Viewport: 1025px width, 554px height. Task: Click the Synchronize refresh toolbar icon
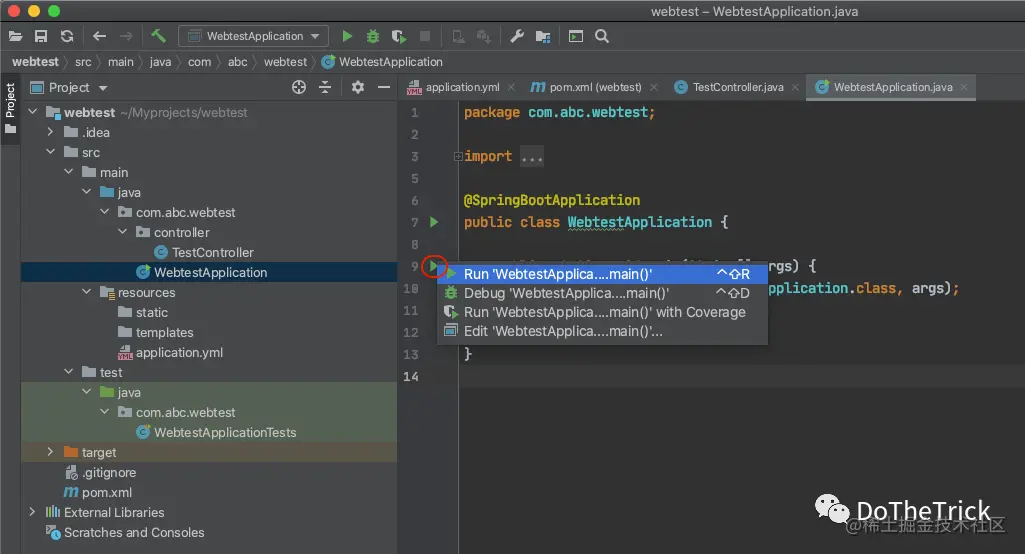click(x=67, y=36)
